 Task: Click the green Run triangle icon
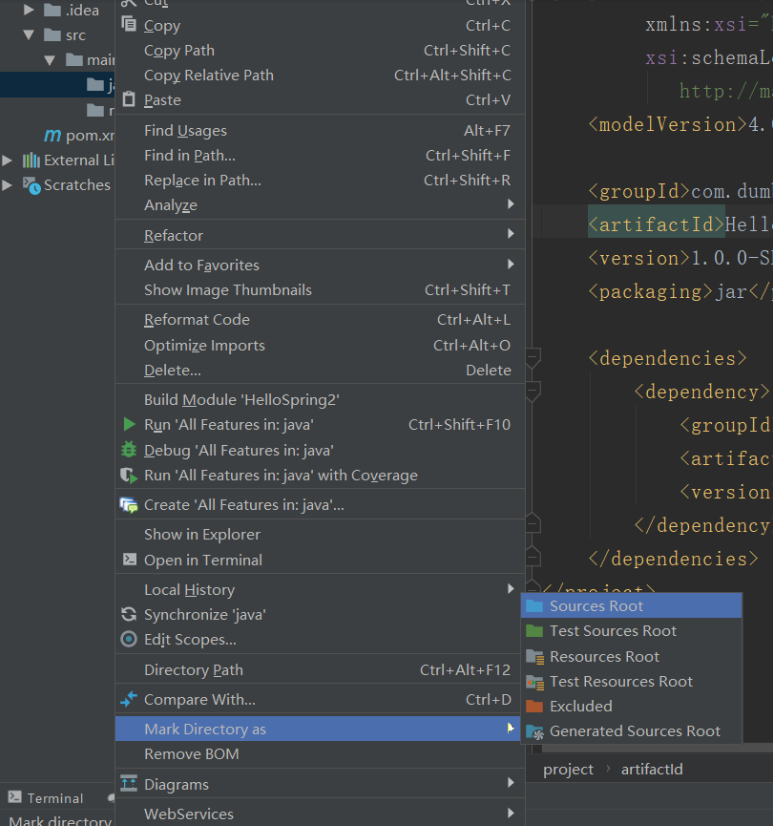(129, 424)
